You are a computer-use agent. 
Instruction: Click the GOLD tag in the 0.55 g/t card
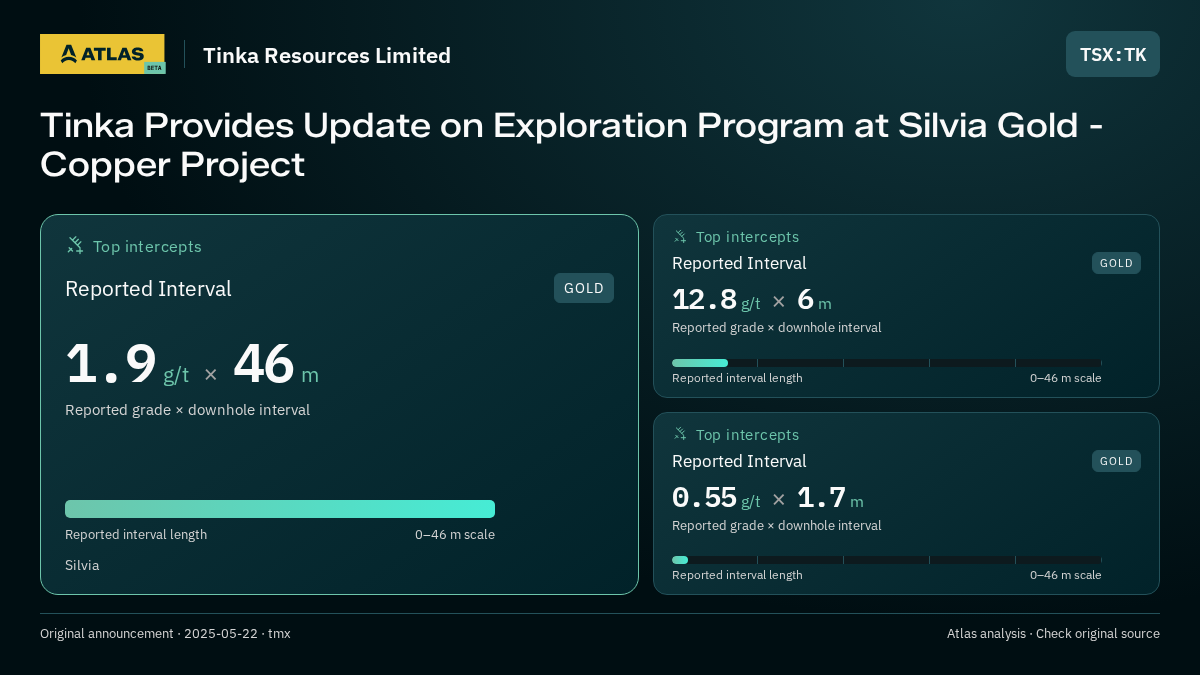click(1116, 461)
